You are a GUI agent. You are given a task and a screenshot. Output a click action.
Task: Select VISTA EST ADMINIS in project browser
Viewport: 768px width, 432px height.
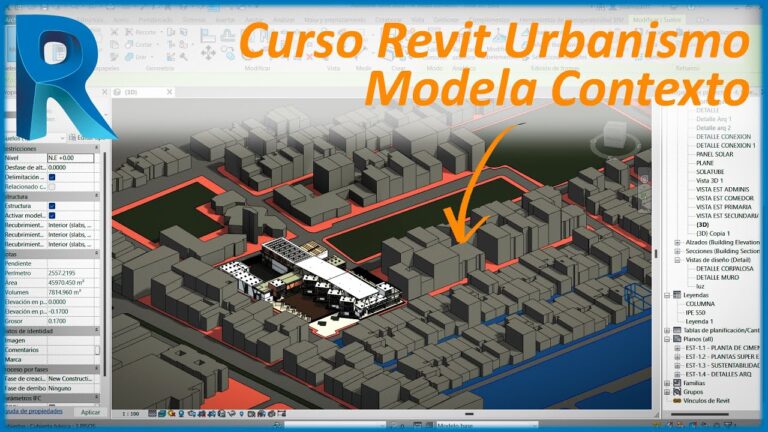click(x=722, y=190)
